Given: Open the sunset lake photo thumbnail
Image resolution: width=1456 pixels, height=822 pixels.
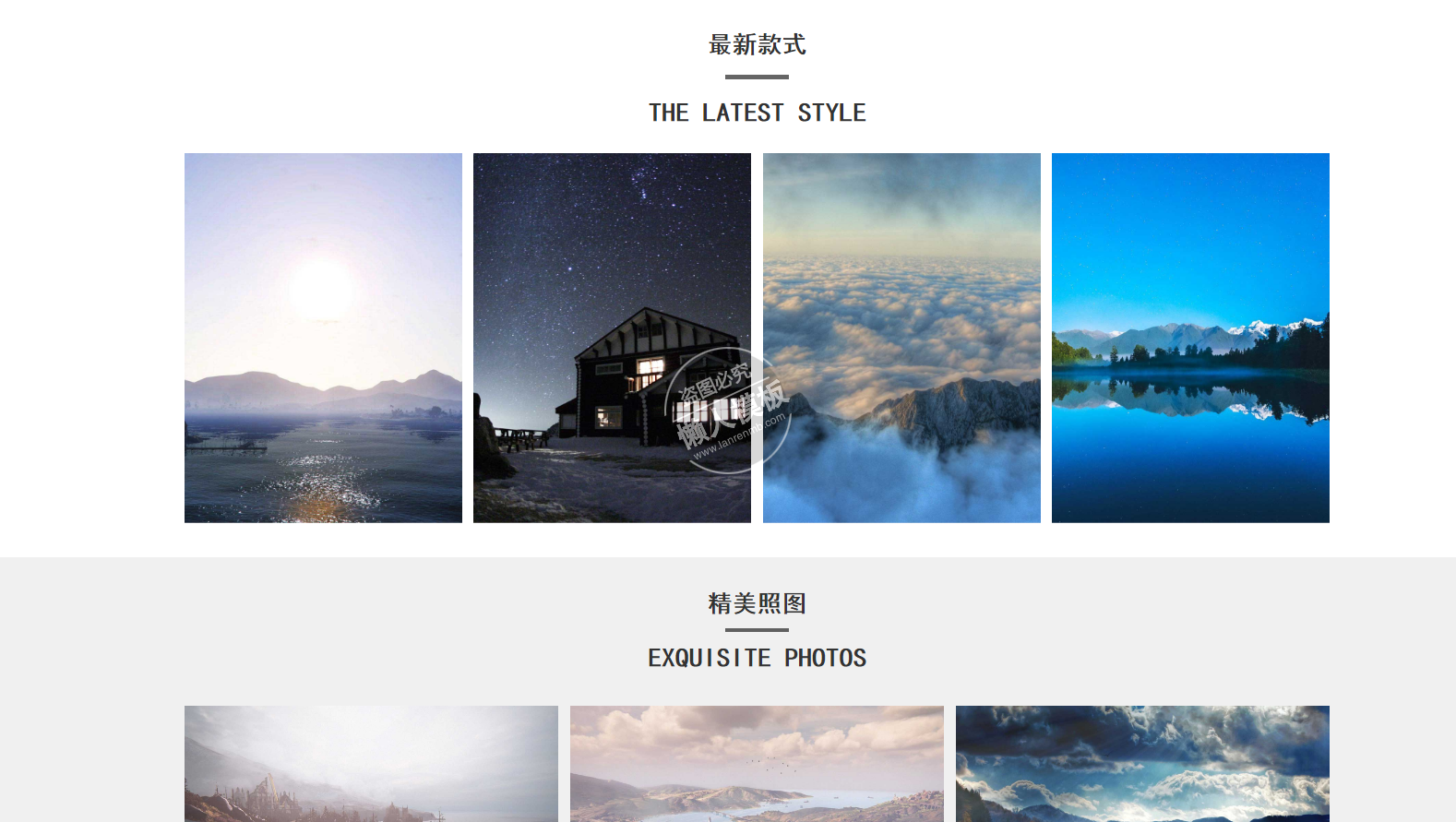Looking at the screenshot, I should (323, 338).
